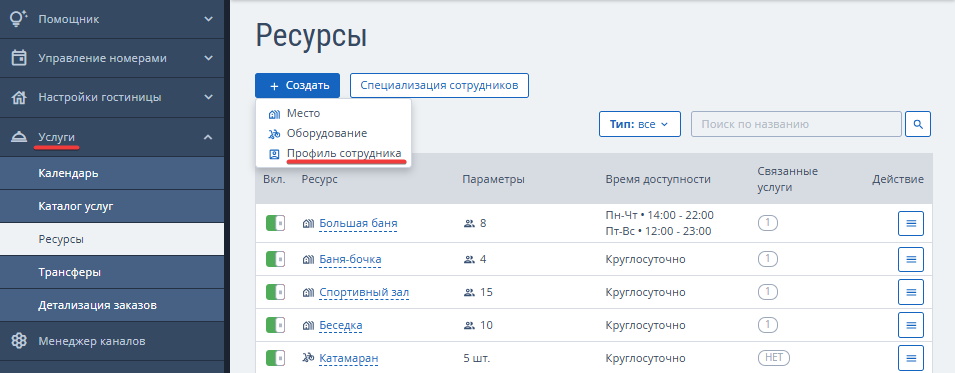Open the Тип: все filter dropdown
Viewport: 955px width, 373px height.
[640, 124]
